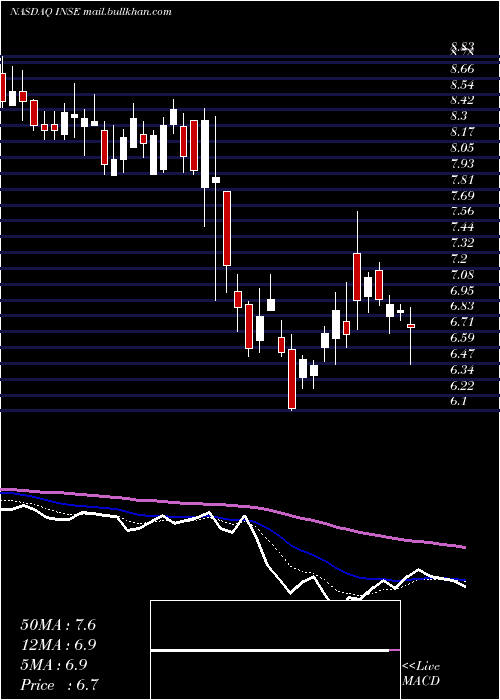Select the 6.34 price axis label
The image size is (500, 700).
[x=462, y=370]
